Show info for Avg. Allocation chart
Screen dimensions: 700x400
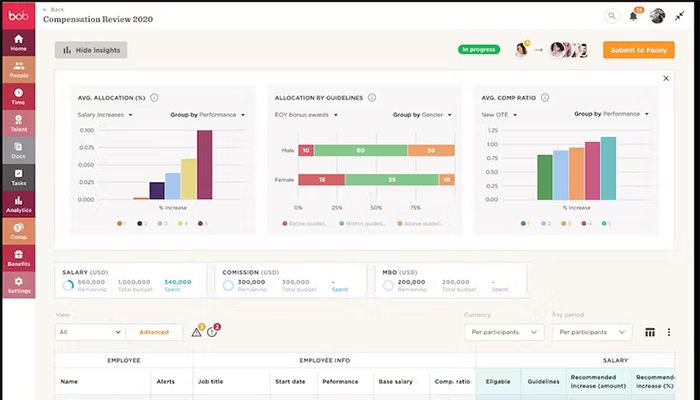point(154,97)
